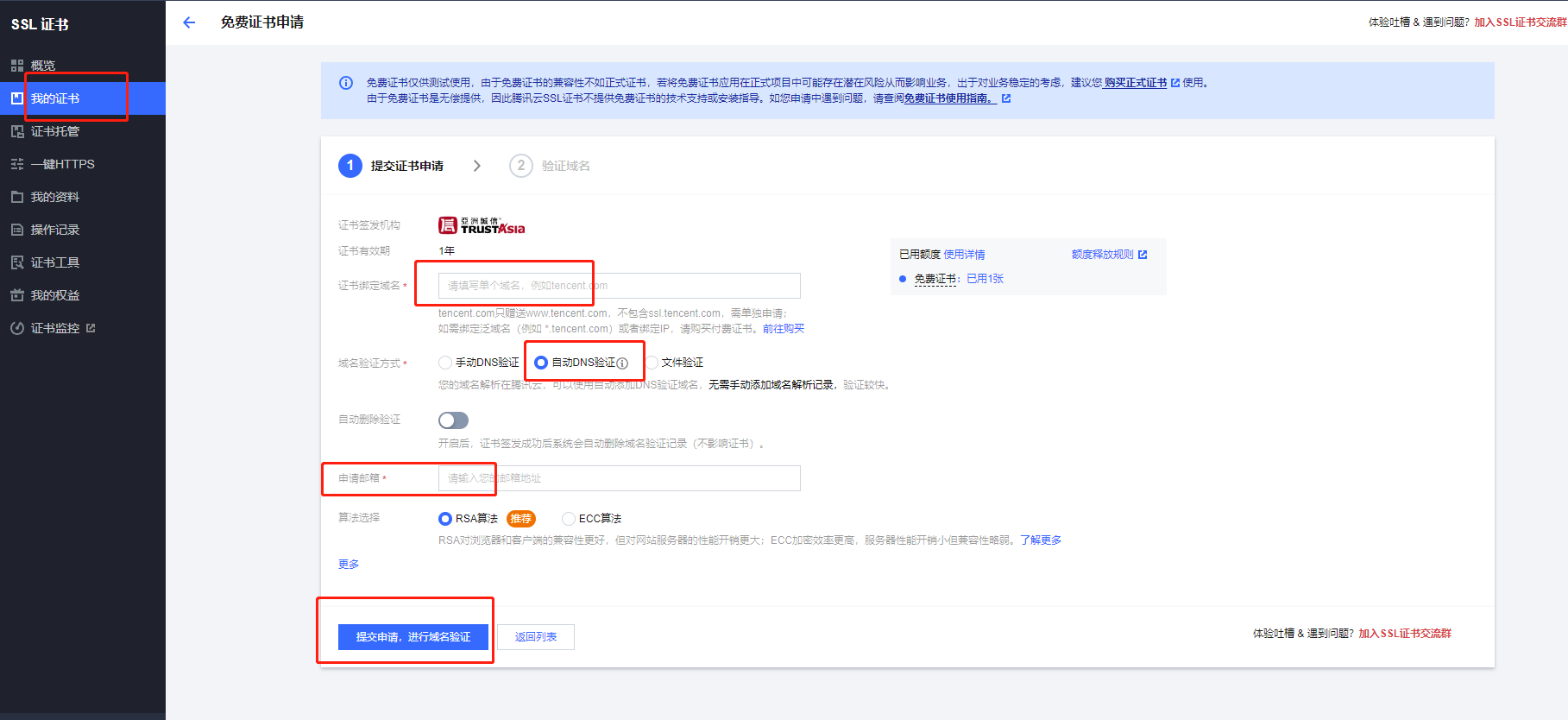This screenshot has width=1568, height=720.
Task: Click the 操作记录 sidebar icon
Action: coord(16,230)
